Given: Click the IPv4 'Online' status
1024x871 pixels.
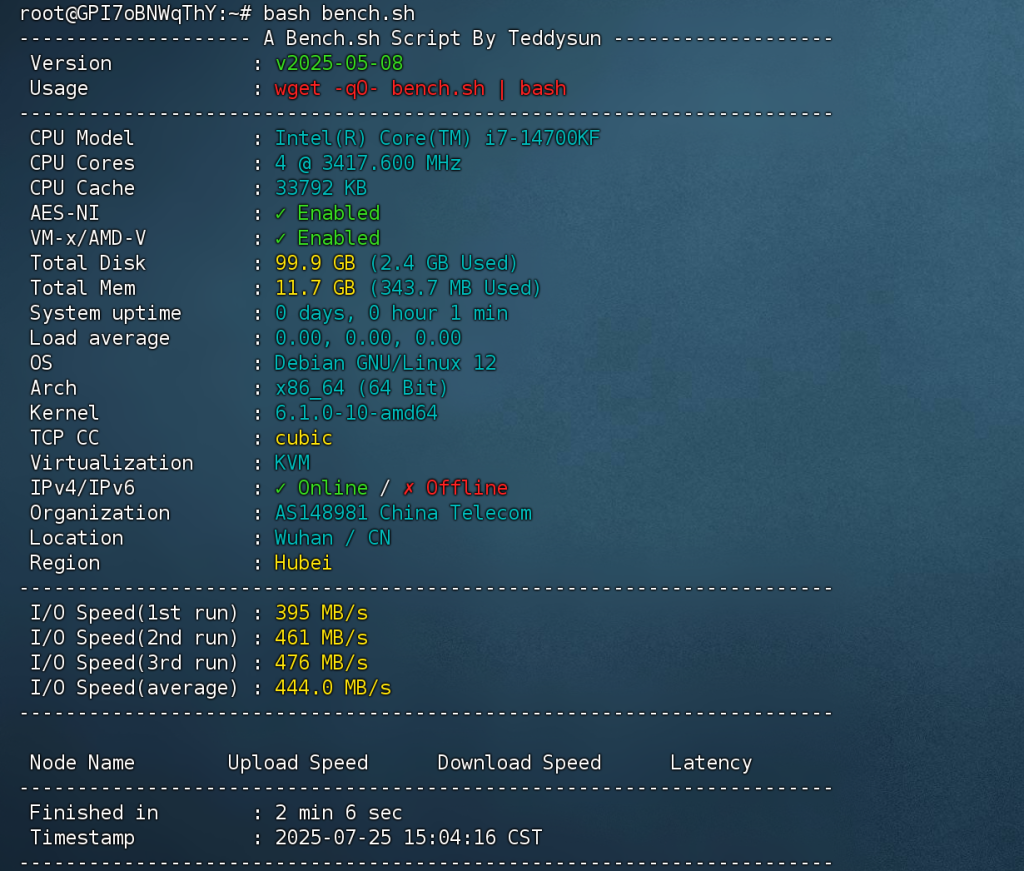Looking at the screenshot, I should click(x=333, y=488).
